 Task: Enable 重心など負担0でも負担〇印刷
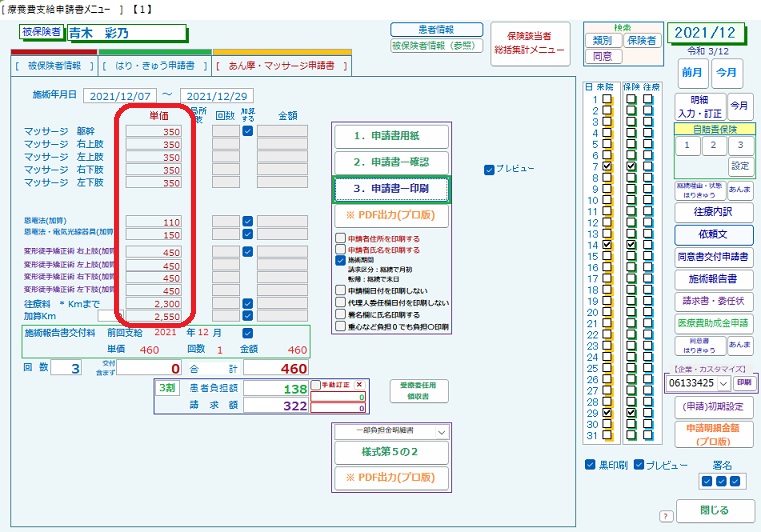pyautogui.click(x=340, y=326)
